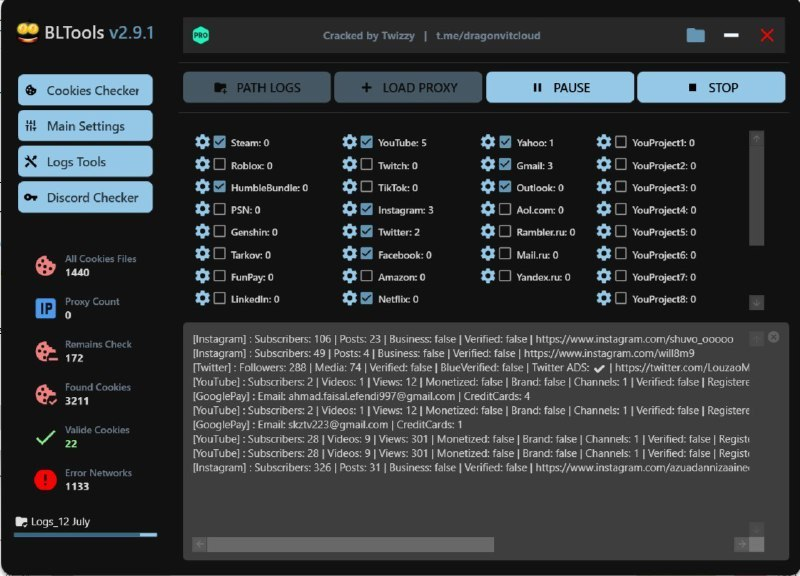Enable the Amazon checkbox
Image resolution: width=800 pixels, height=576 pixels.
[367, 276]
